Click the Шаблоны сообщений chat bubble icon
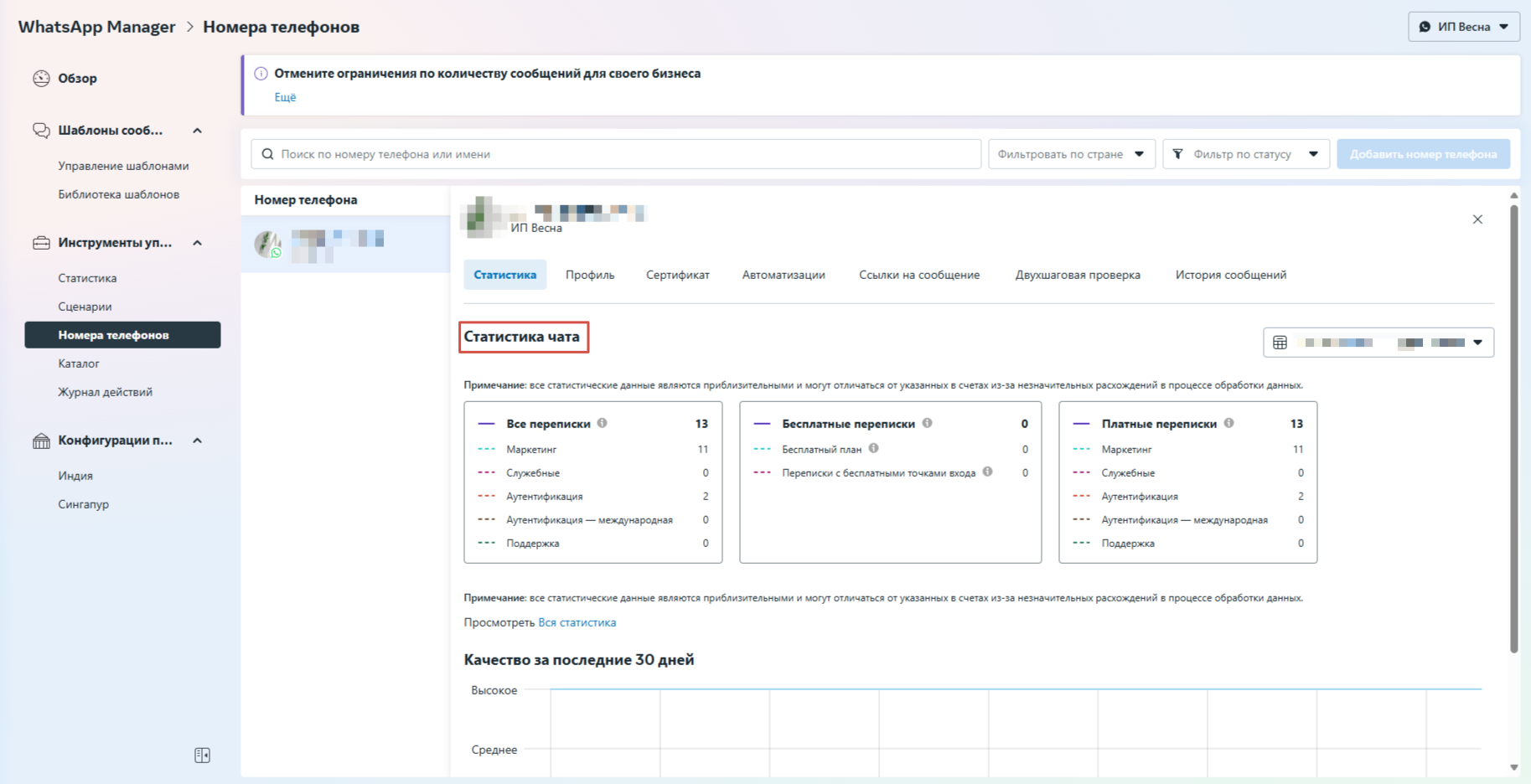1531x784 pixels. (x=41, y=131)
